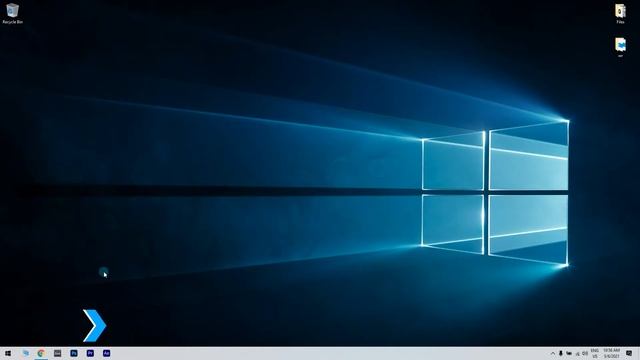Open the gray app icon beside Chrome

click(x=58, y=353)
